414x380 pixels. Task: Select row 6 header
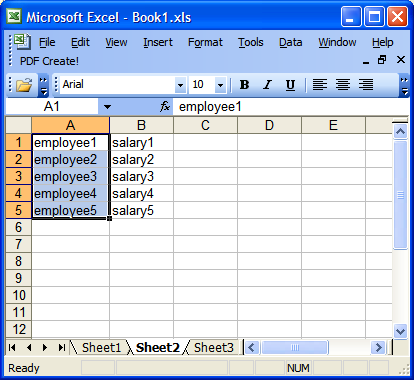[19, 227]
